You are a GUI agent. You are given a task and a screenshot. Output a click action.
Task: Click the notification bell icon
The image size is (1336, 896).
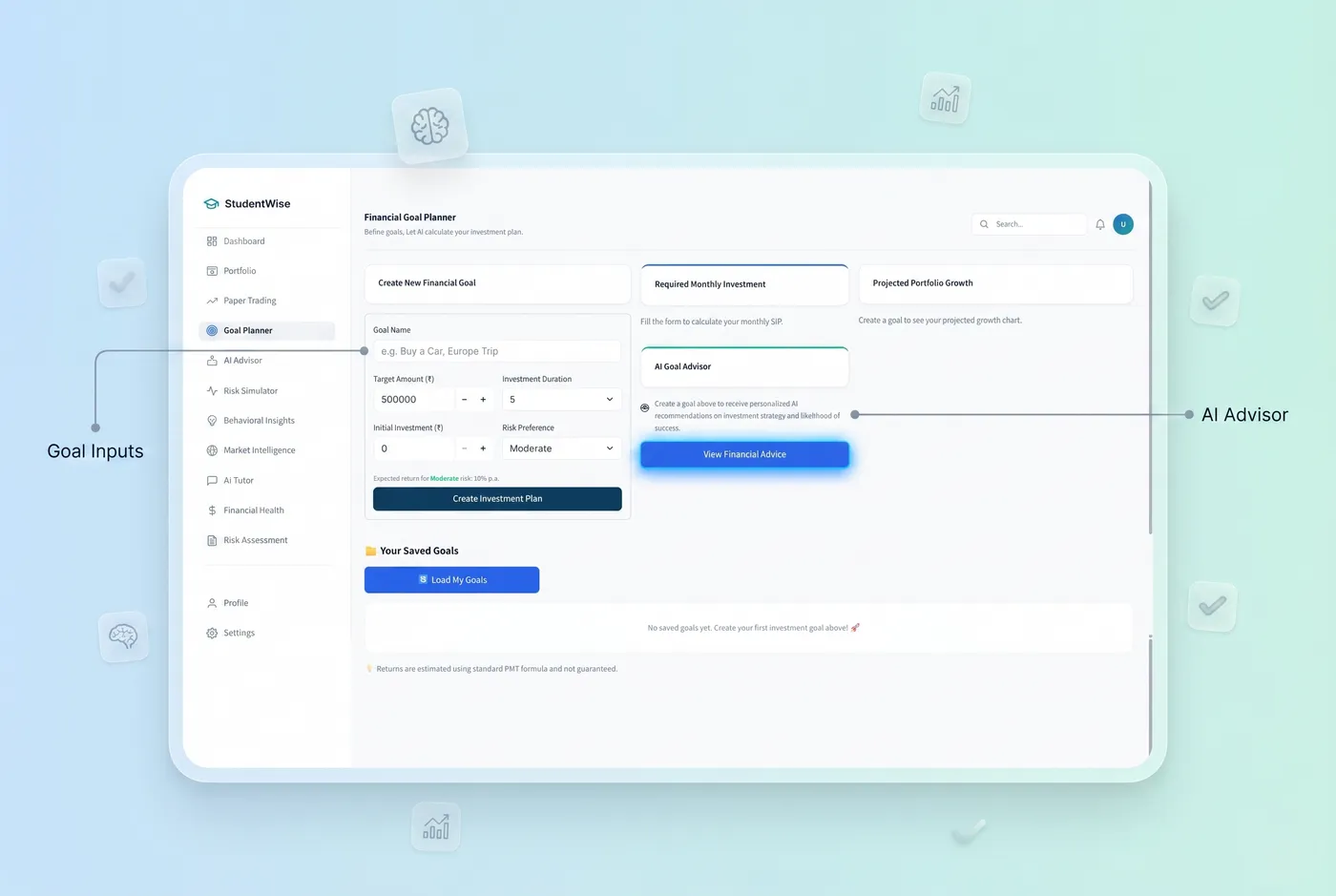click(x=1100, y=224)
